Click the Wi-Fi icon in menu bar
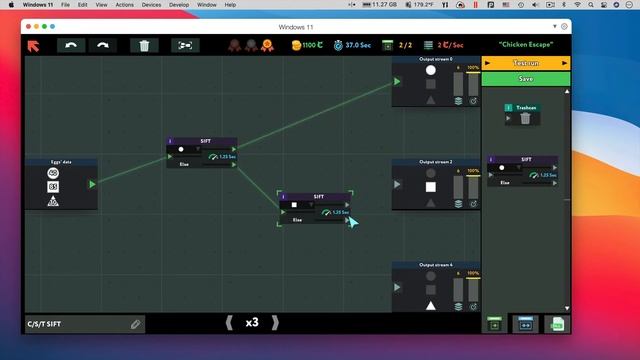This screenshot has height=360, width=640. (x=577, y=5)
